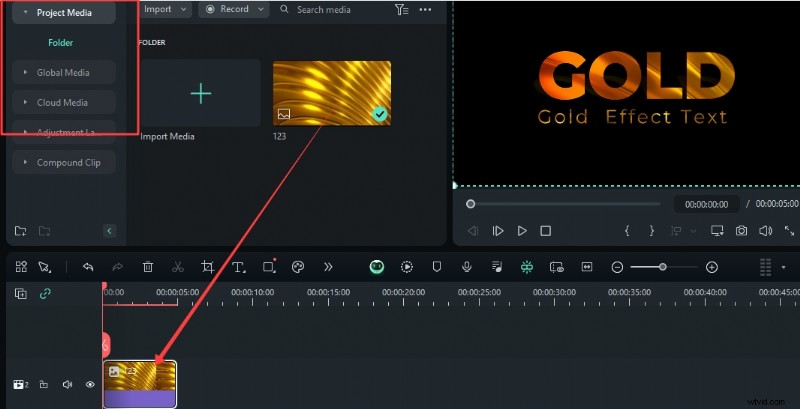Viewport: 800px width, 409px height.
Task: Click Import Media plus tile
Action: point(201,93)
